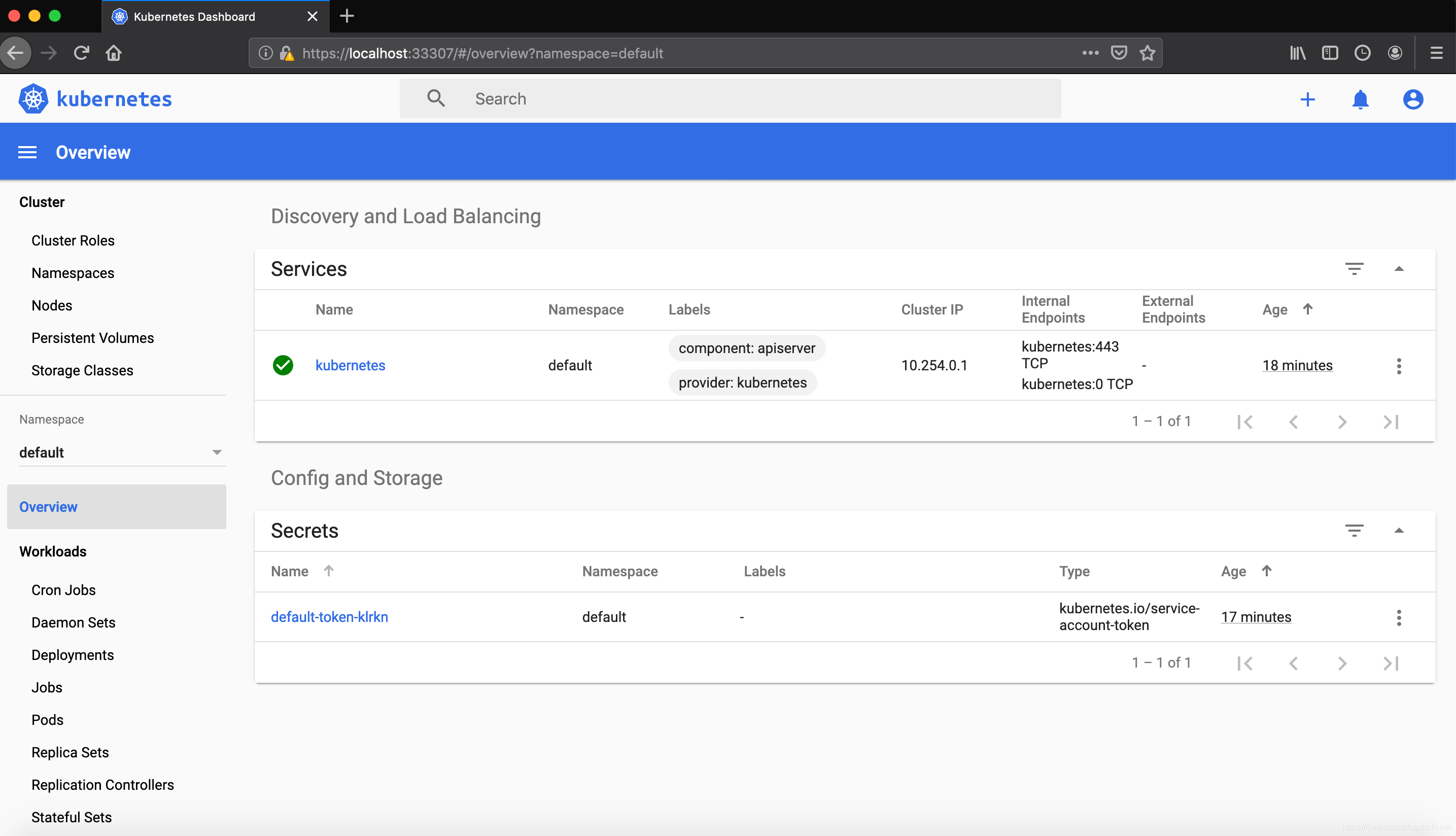This screenshot has height=836, width=1456.
Task: Open Namespaces in sidebar
Action: 73,273
